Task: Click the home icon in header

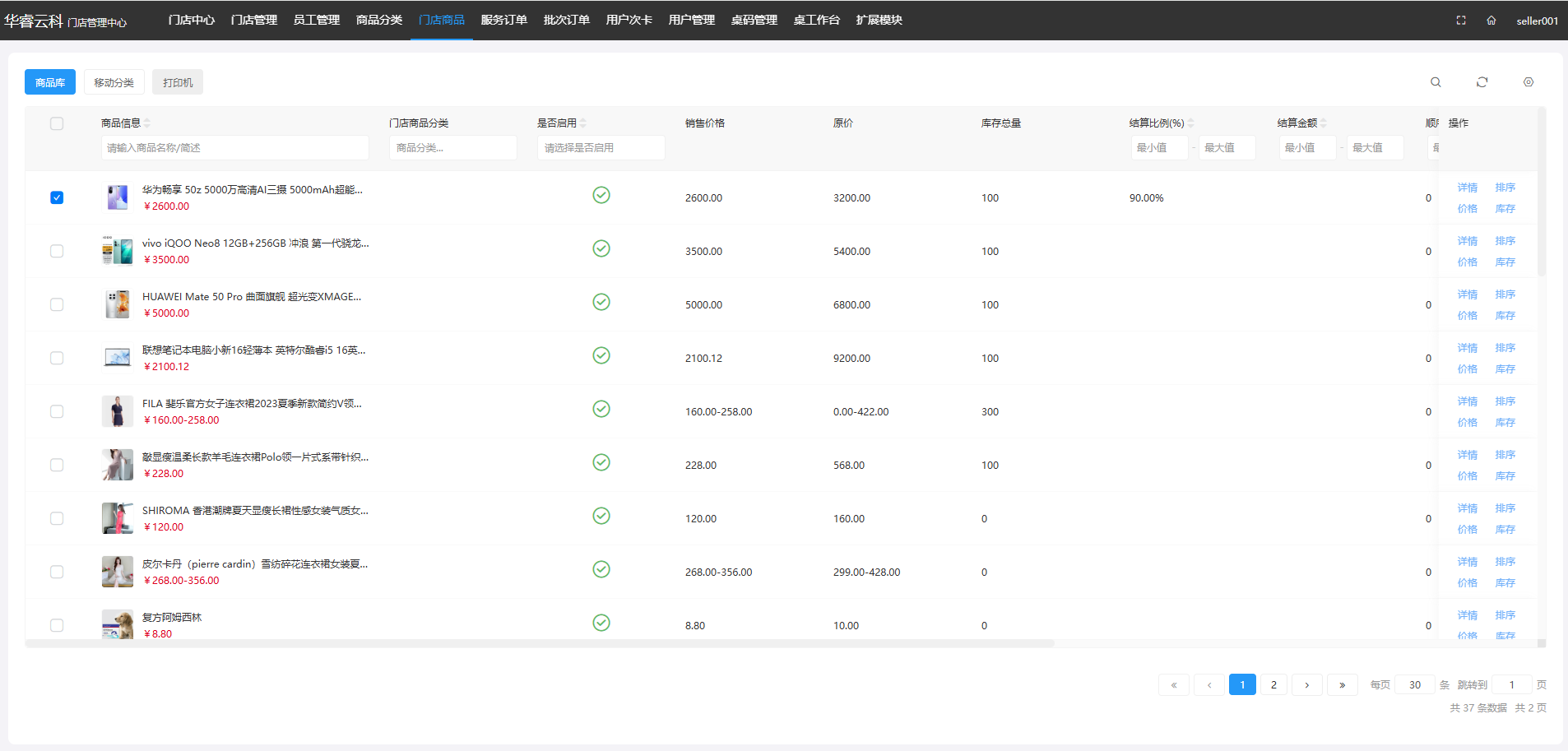Action: (x=1491, y=21)
